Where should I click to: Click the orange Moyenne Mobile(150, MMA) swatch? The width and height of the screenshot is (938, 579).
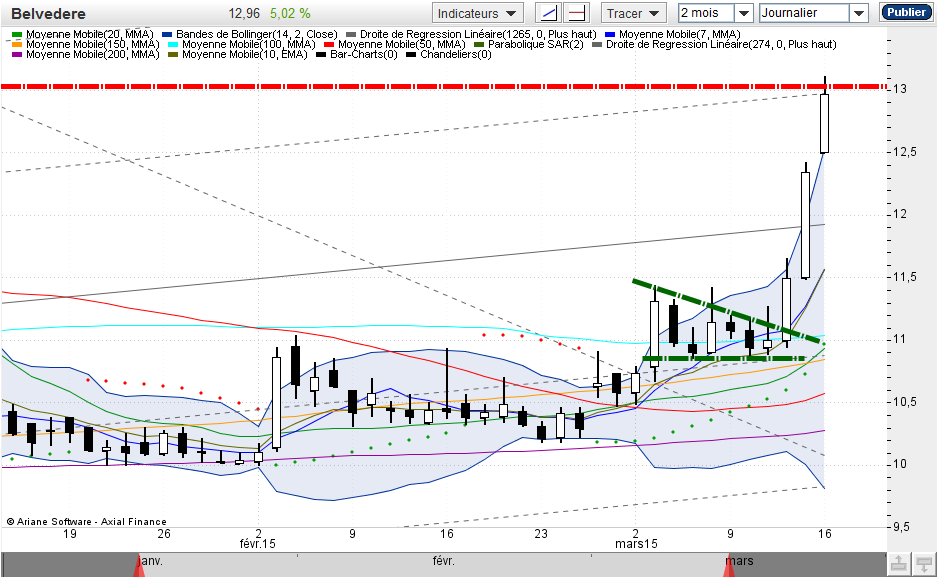click(17, 44)
